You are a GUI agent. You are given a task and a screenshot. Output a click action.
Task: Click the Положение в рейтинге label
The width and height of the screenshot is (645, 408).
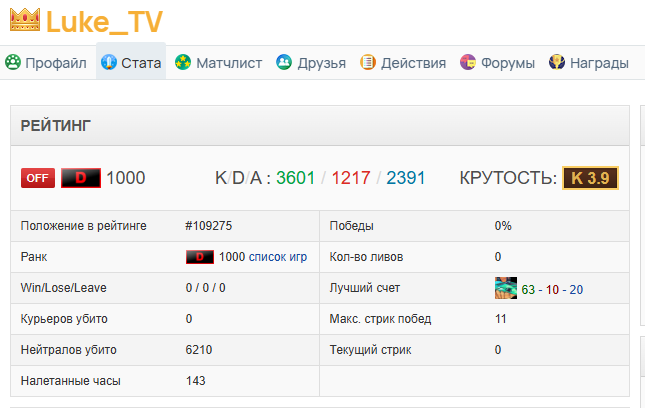pos(84,226)
